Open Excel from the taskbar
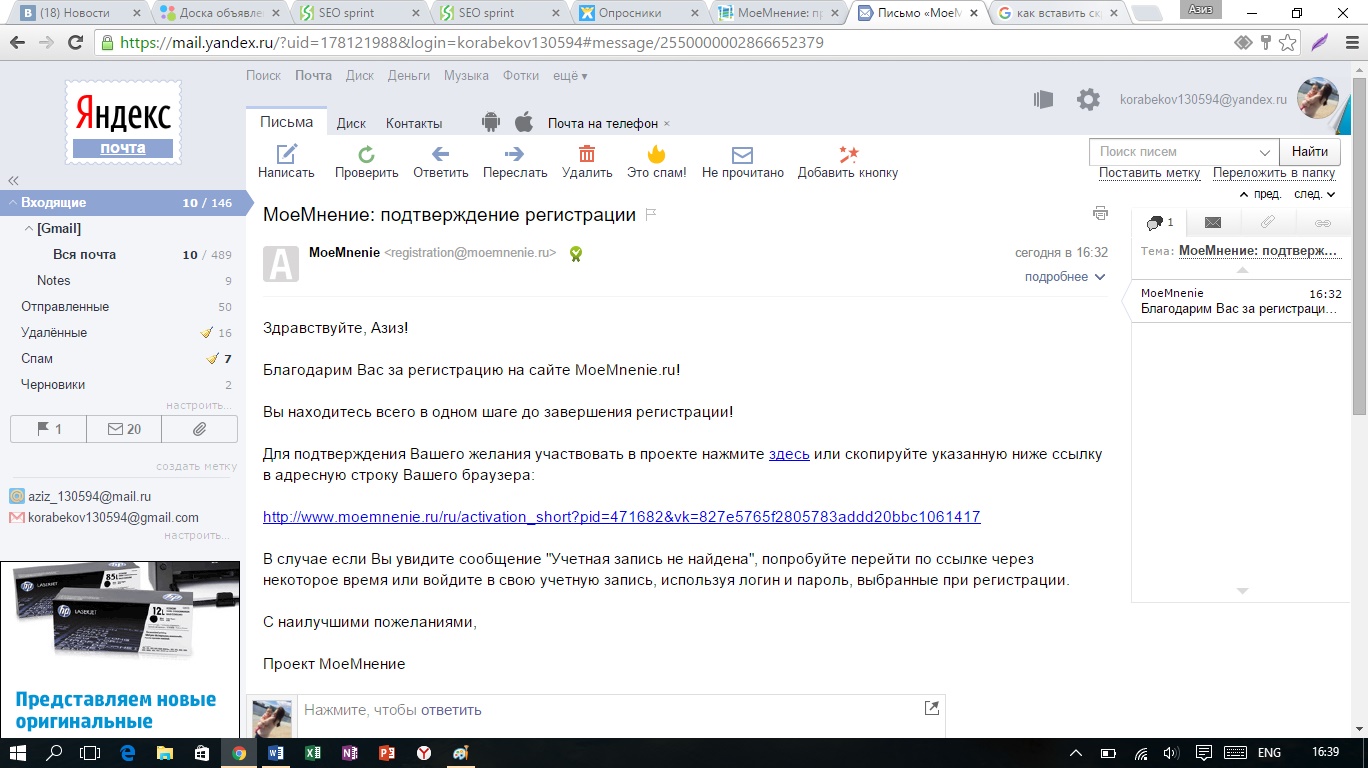This screenshot has height=768, width=1368. [x=312, y=753]
